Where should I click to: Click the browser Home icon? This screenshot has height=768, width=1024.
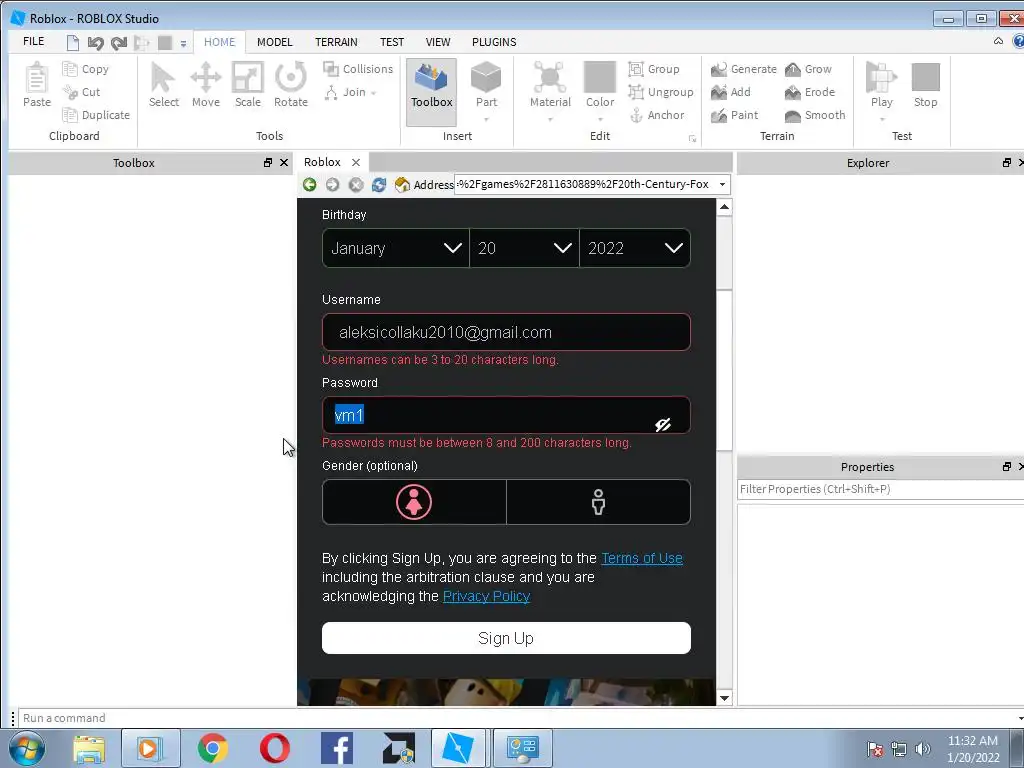pos(402,185)
